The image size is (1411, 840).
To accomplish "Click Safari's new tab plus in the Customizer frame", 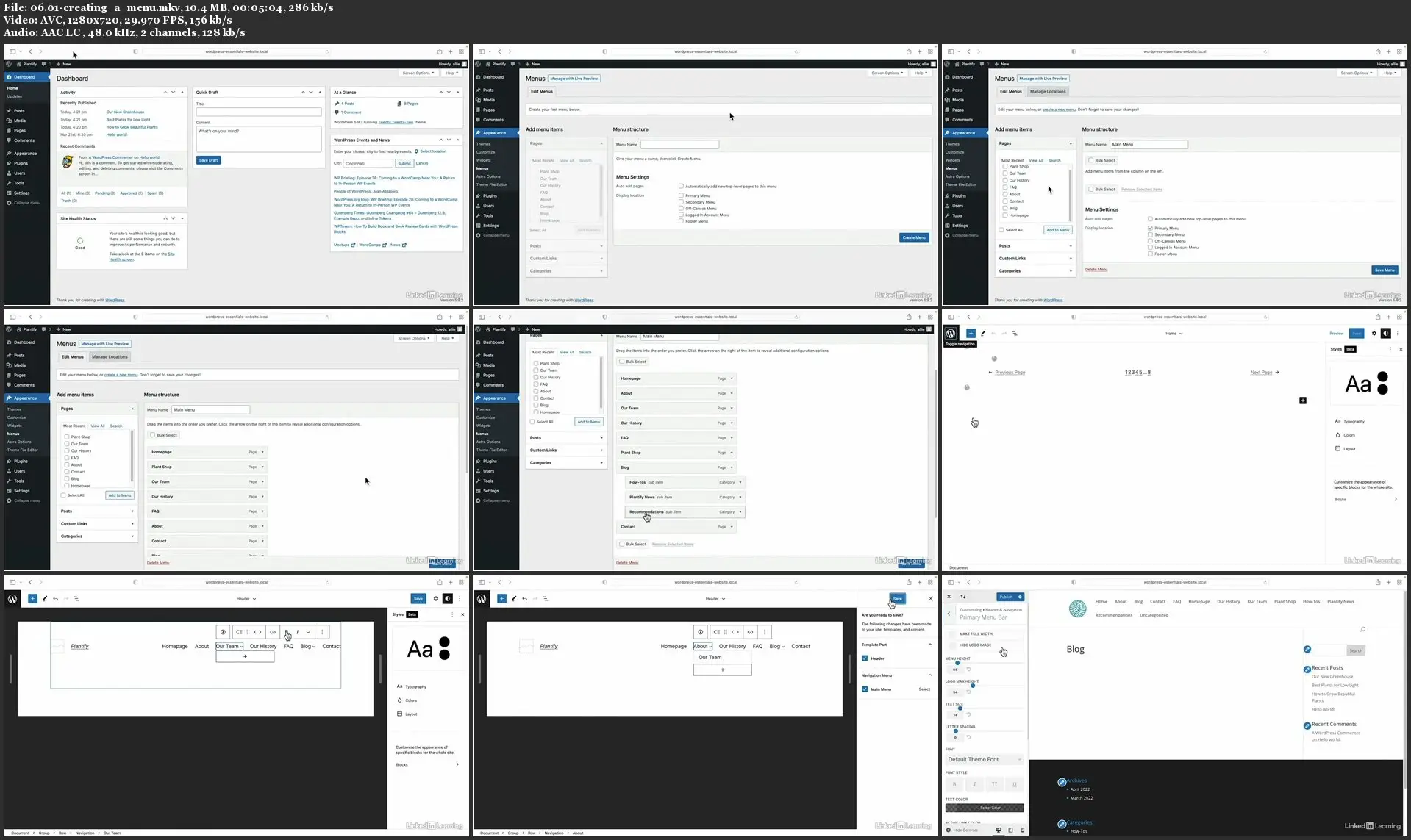I will [x=1388, y=582].
